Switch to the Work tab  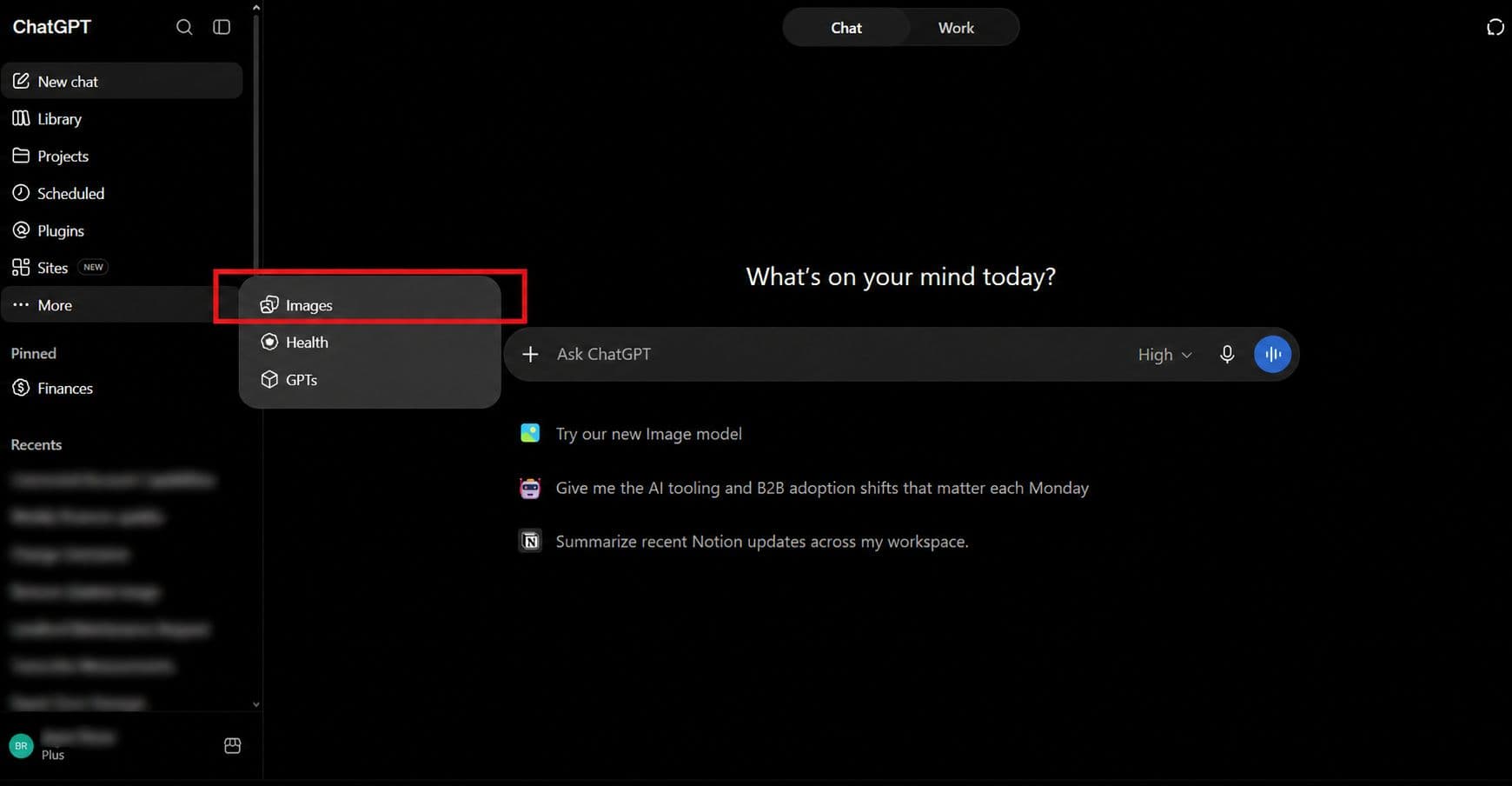[956, 28]
